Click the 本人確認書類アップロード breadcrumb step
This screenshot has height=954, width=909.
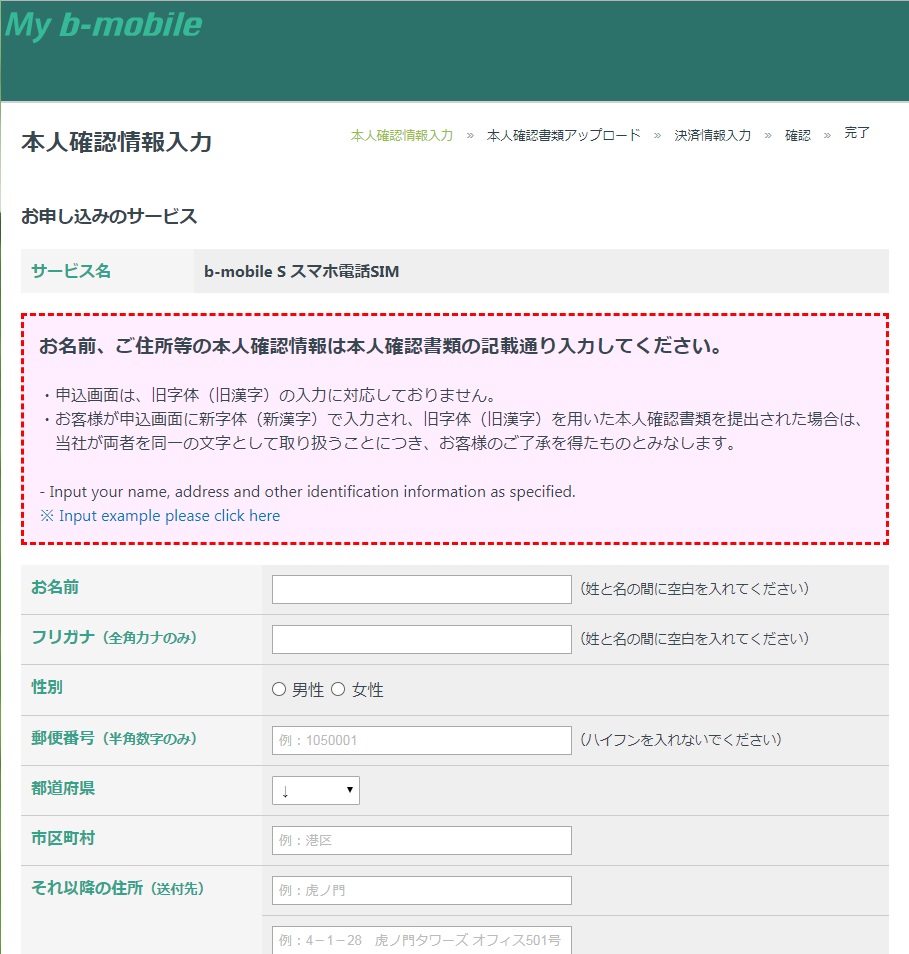tap(563, 135)
